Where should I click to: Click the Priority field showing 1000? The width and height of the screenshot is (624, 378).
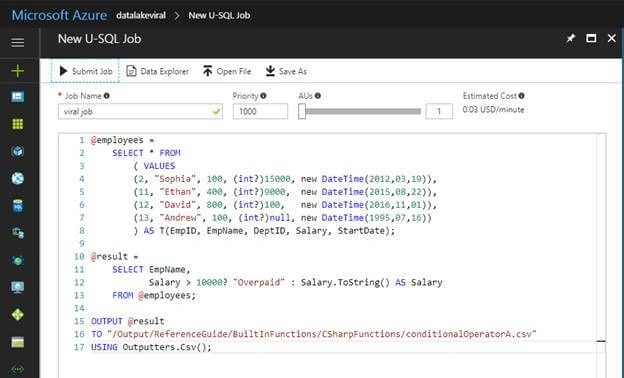(x=260, y=111)
